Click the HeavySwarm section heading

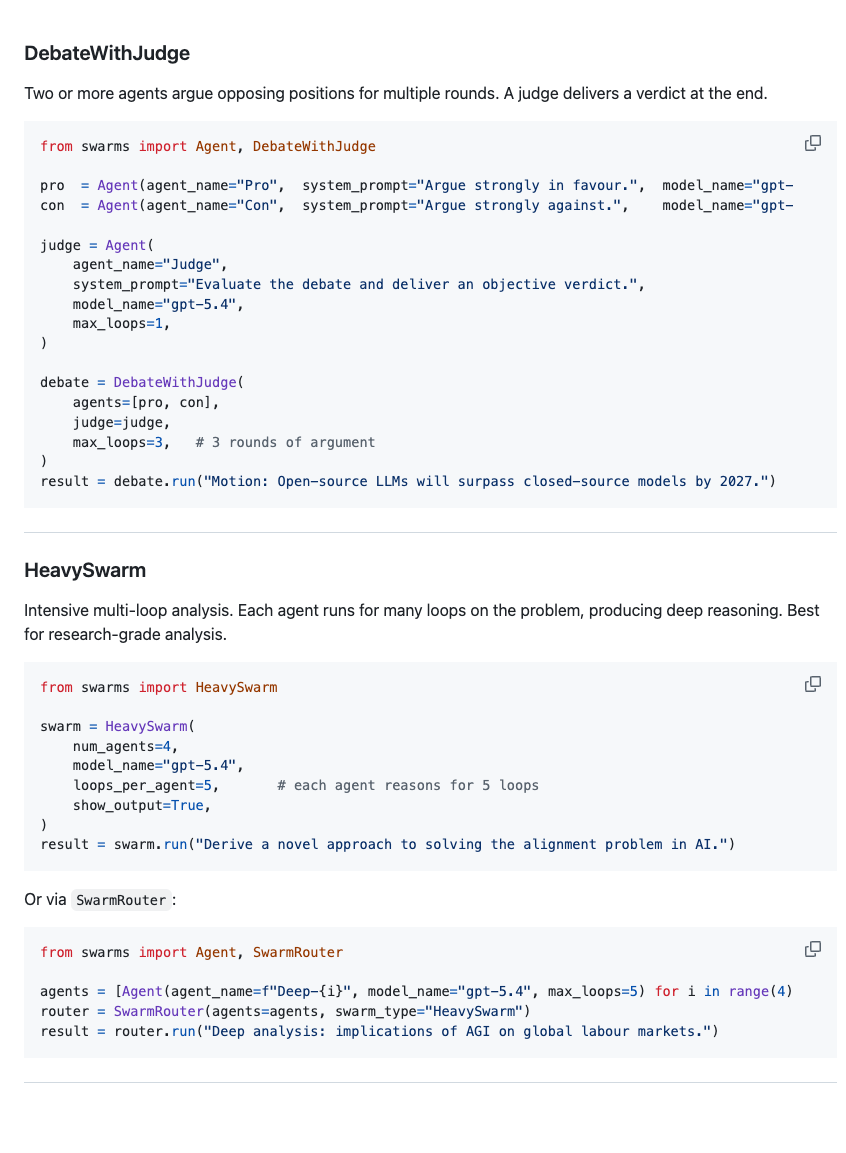[x=85, y=570]
